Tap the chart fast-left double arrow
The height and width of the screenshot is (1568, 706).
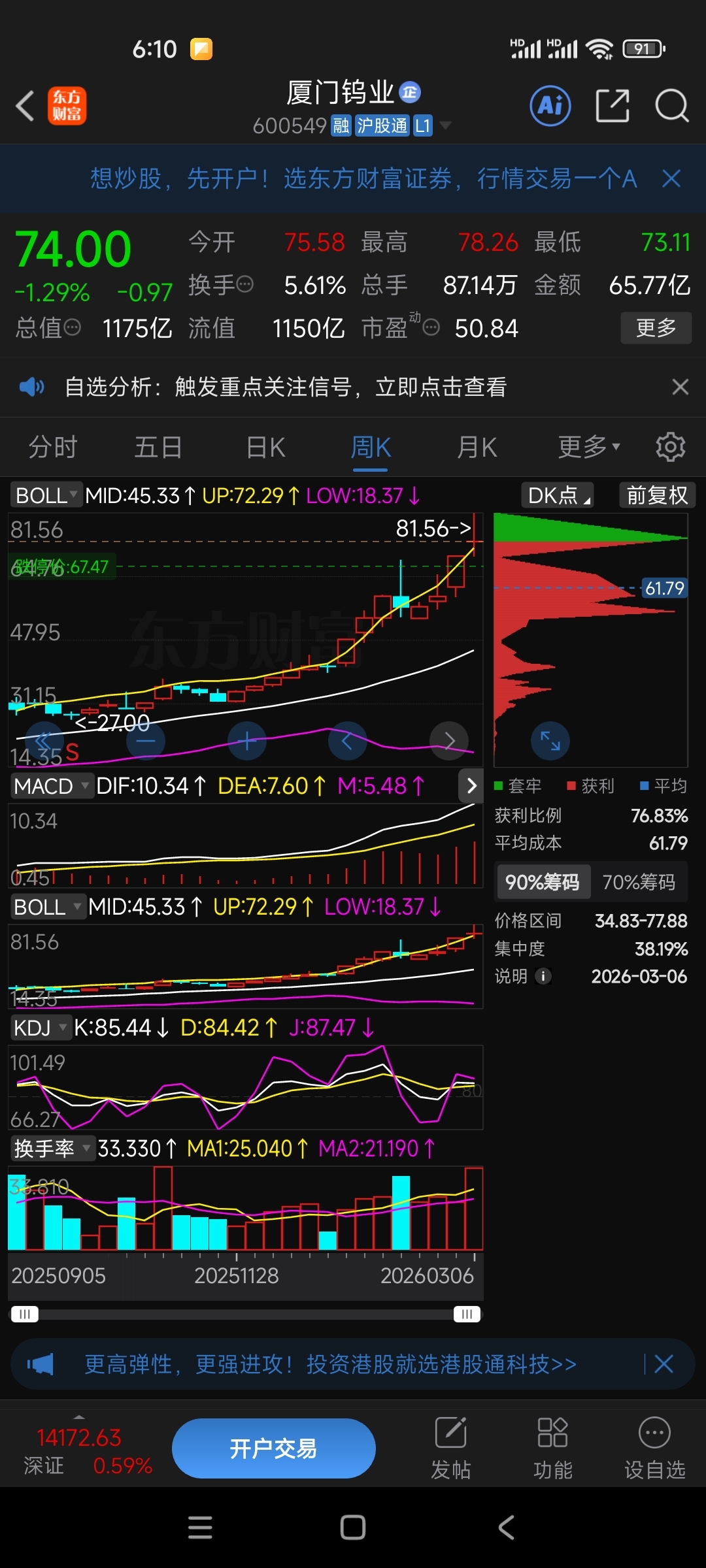point(44,741)
